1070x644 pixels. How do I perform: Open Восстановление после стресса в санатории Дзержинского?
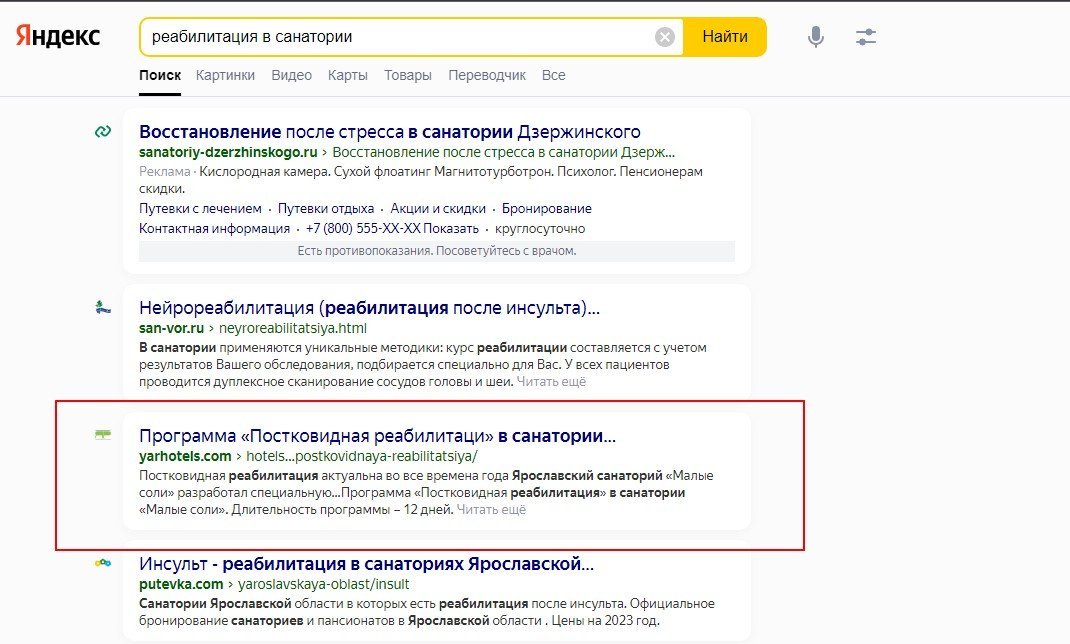(x=390, y=132)
